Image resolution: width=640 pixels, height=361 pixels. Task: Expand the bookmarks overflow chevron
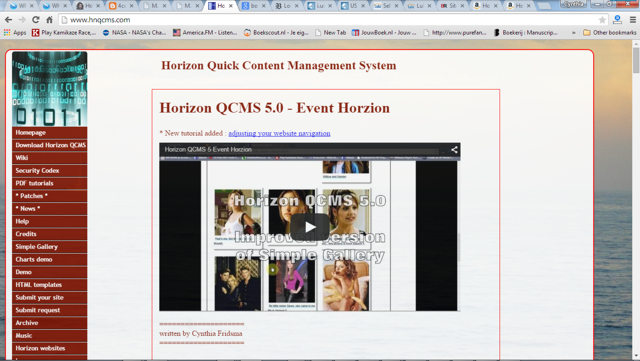point(573,32)
